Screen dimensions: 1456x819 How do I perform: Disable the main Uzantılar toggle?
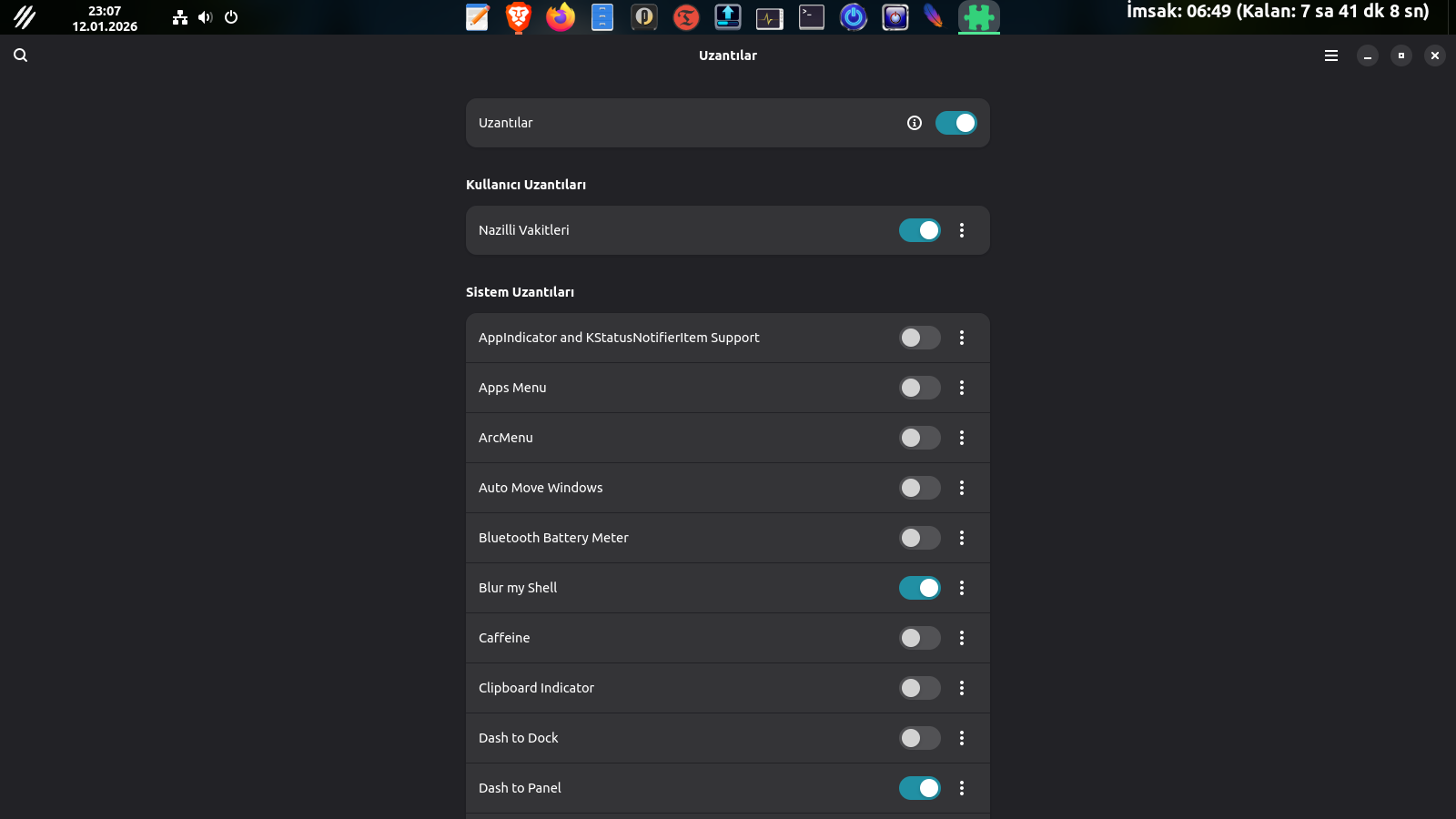tap(955, 123)
